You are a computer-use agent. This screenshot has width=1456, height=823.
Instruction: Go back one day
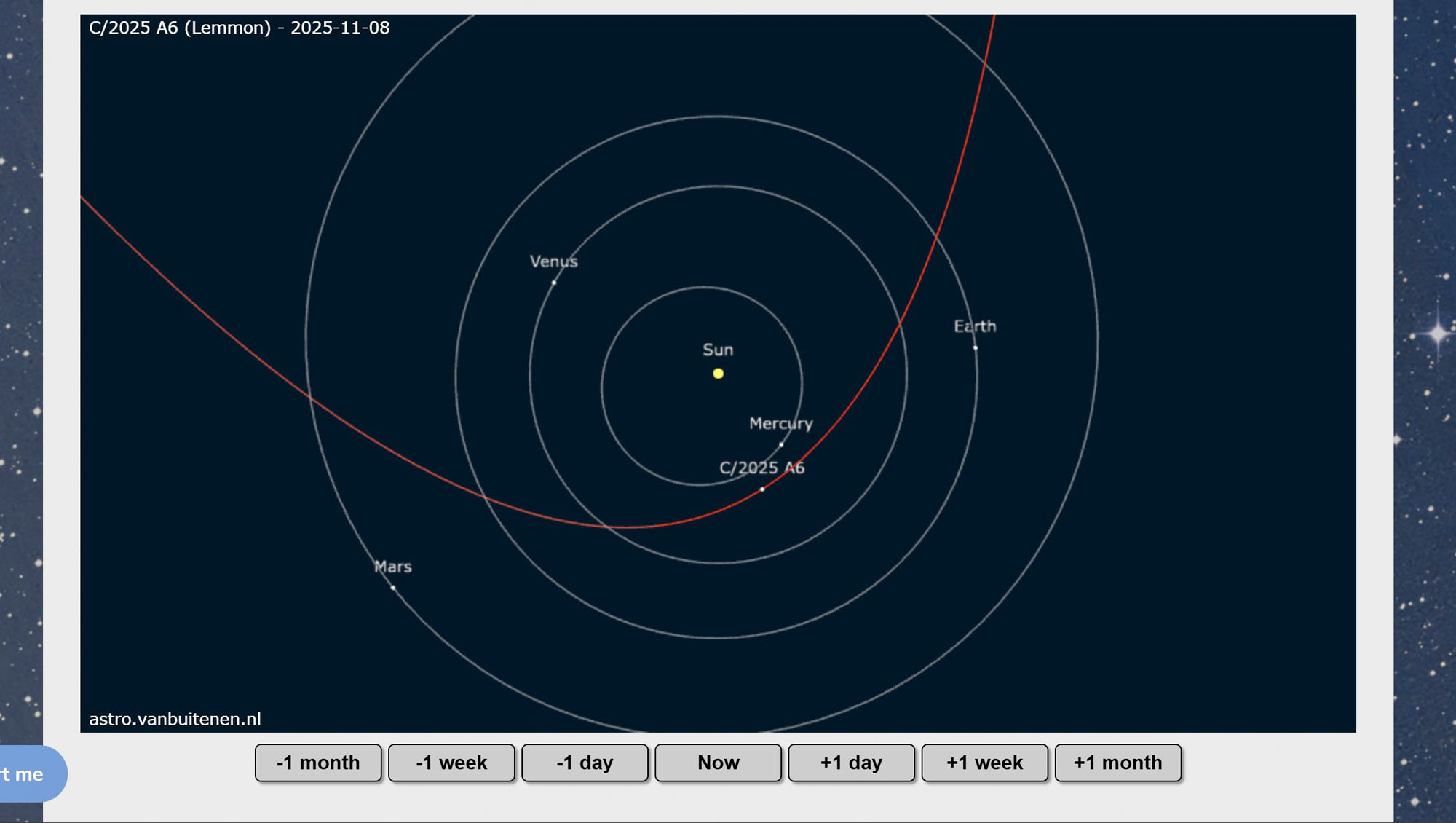point(585,763)
